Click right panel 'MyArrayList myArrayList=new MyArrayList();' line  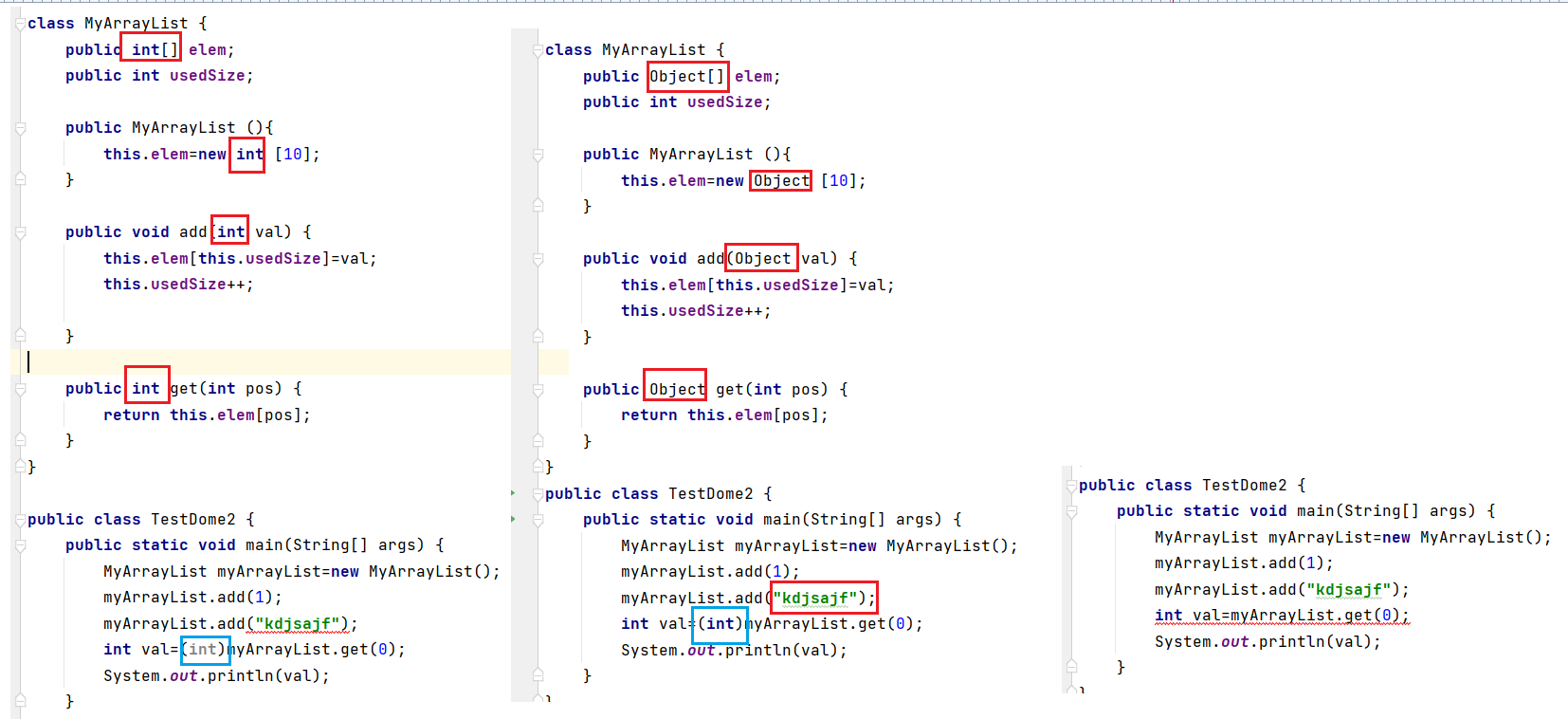click(1353, 538)
